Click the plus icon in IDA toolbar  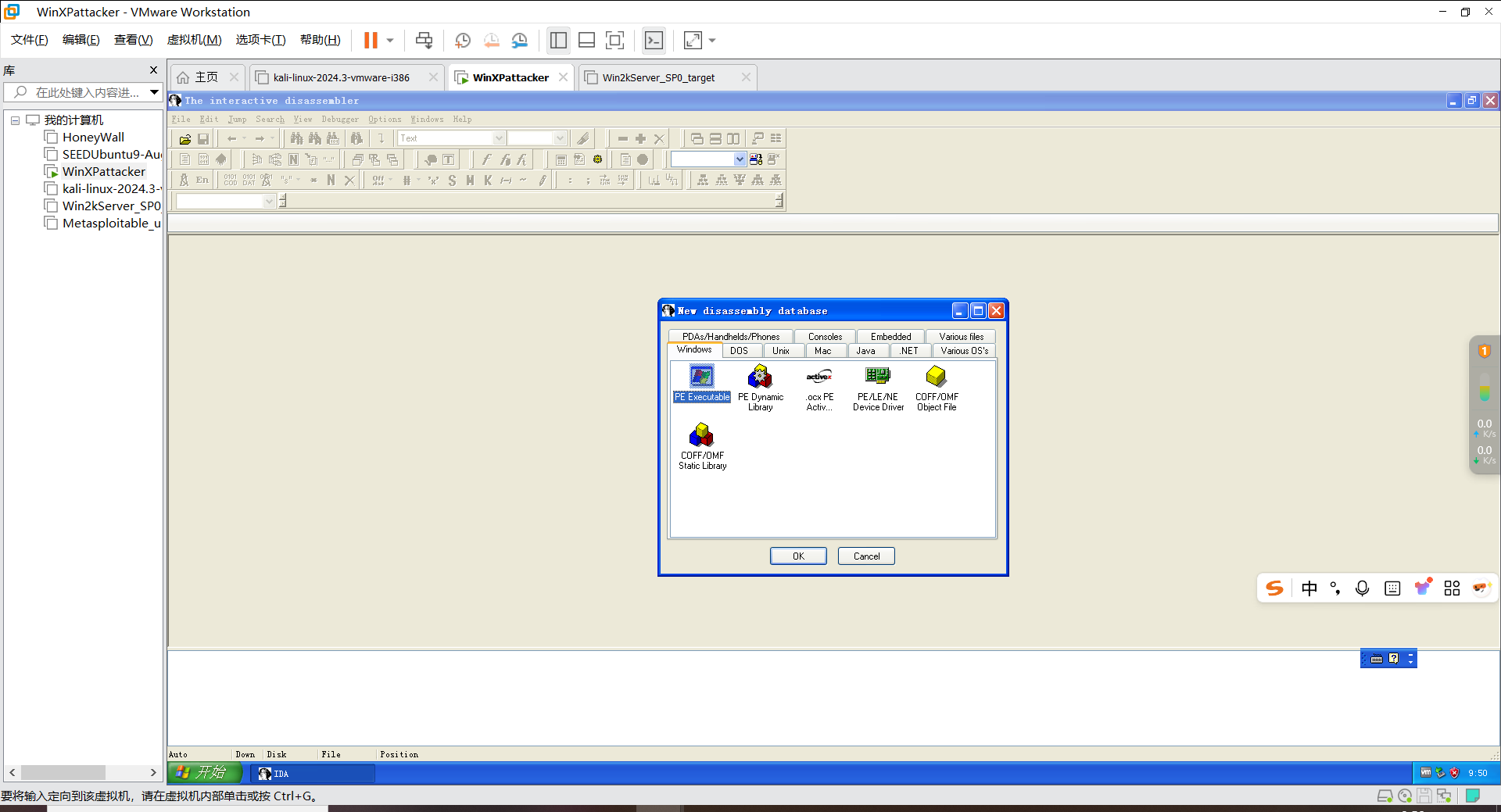point(641,138)
